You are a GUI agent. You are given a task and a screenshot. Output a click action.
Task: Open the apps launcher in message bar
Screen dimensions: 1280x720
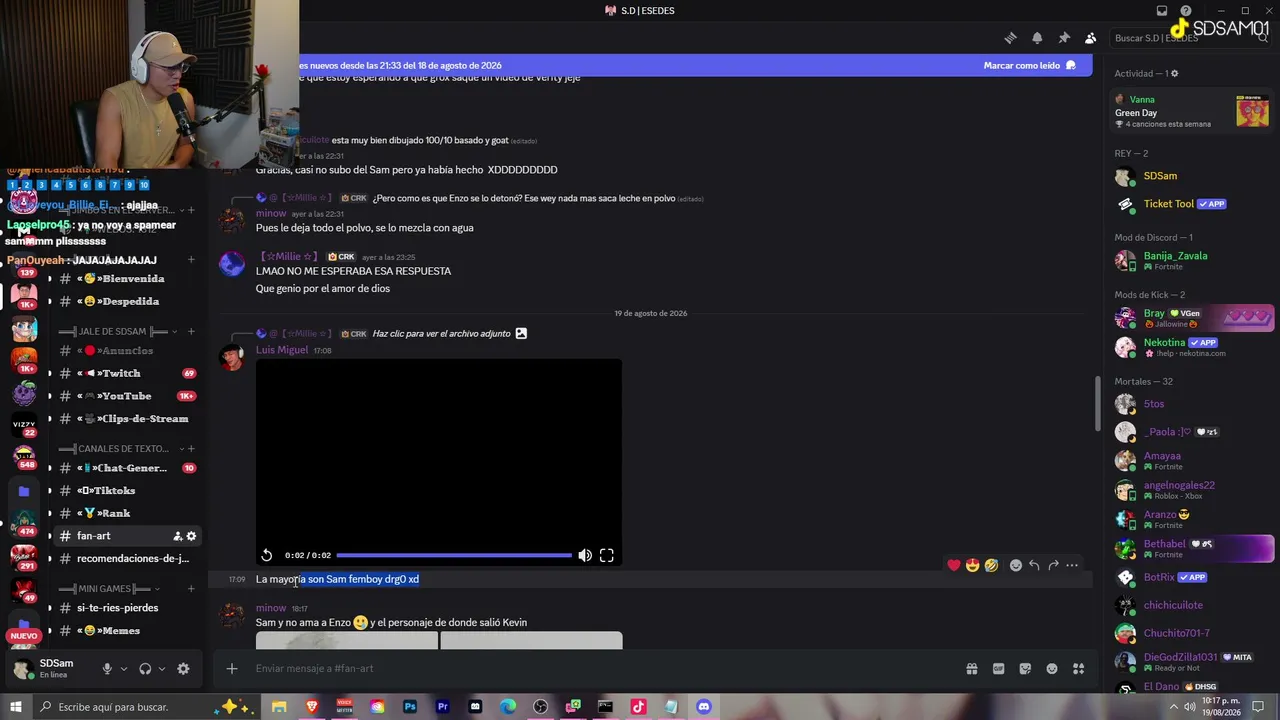[x=1078, y=668]
